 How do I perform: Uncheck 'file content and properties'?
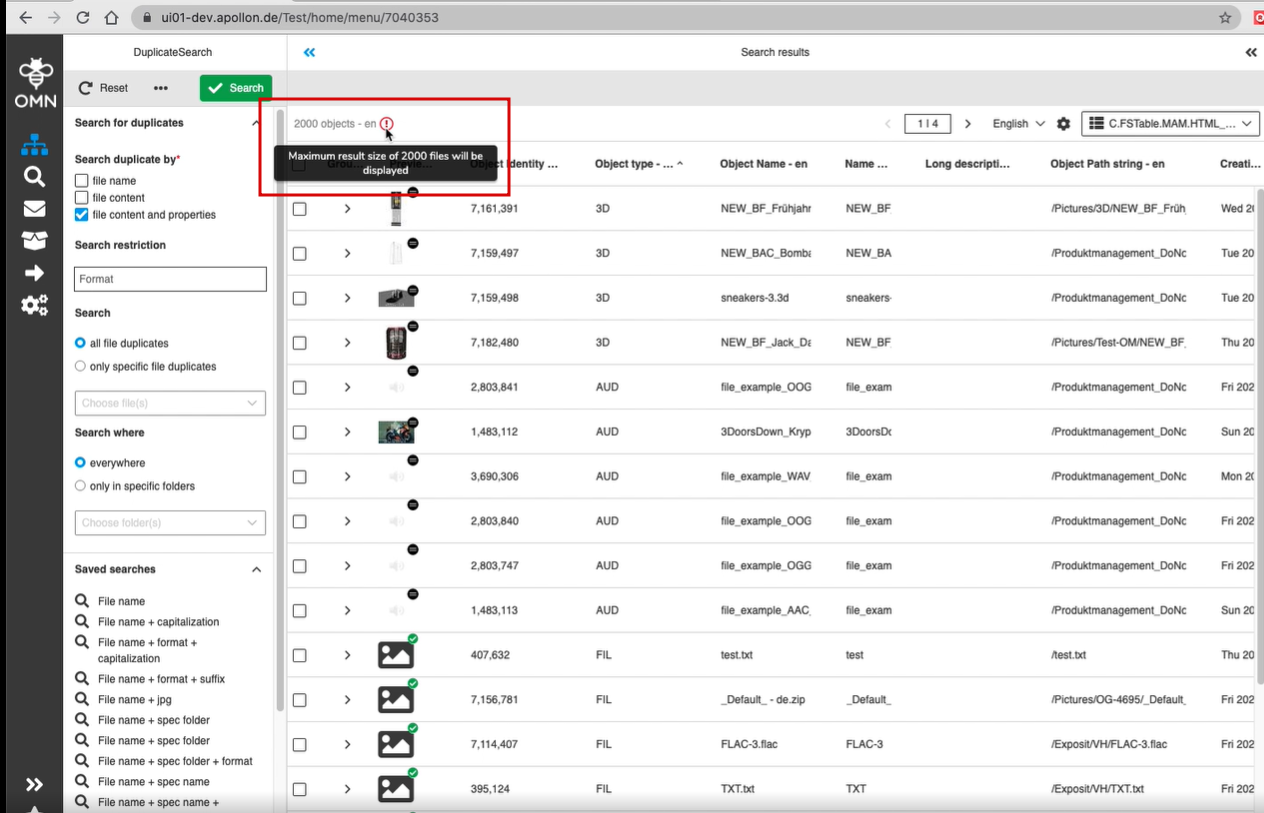[81, 214]
